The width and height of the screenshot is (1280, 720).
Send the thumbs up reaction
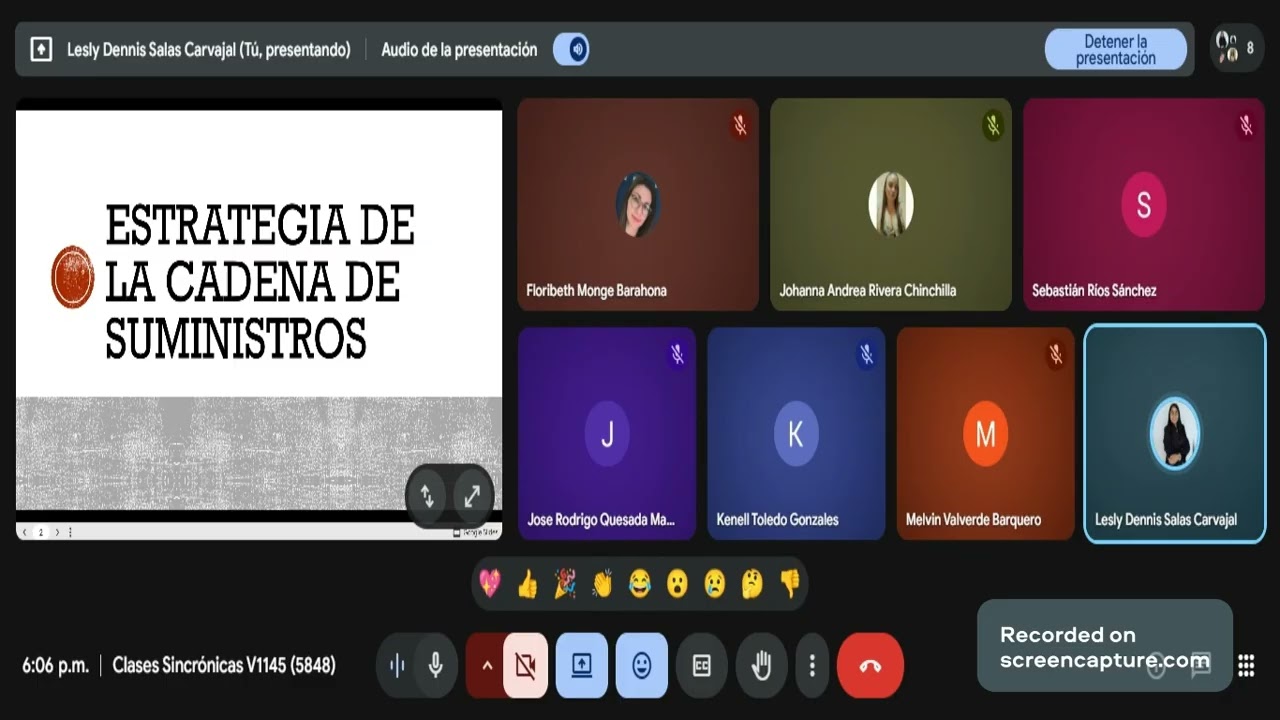(x=528, y=583)
